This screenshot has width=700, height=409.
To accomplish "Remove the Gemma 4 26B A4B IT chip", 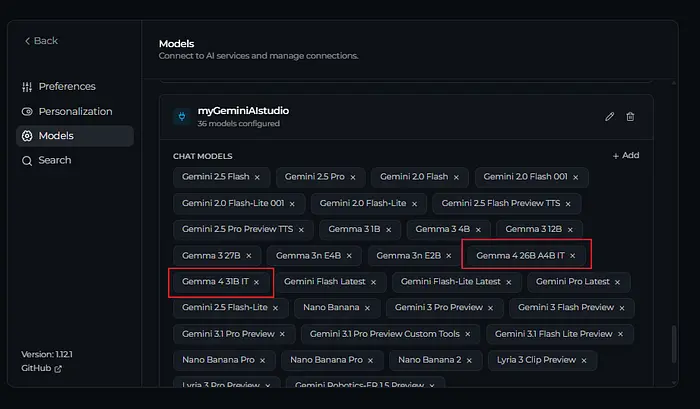I will (573, 256).
